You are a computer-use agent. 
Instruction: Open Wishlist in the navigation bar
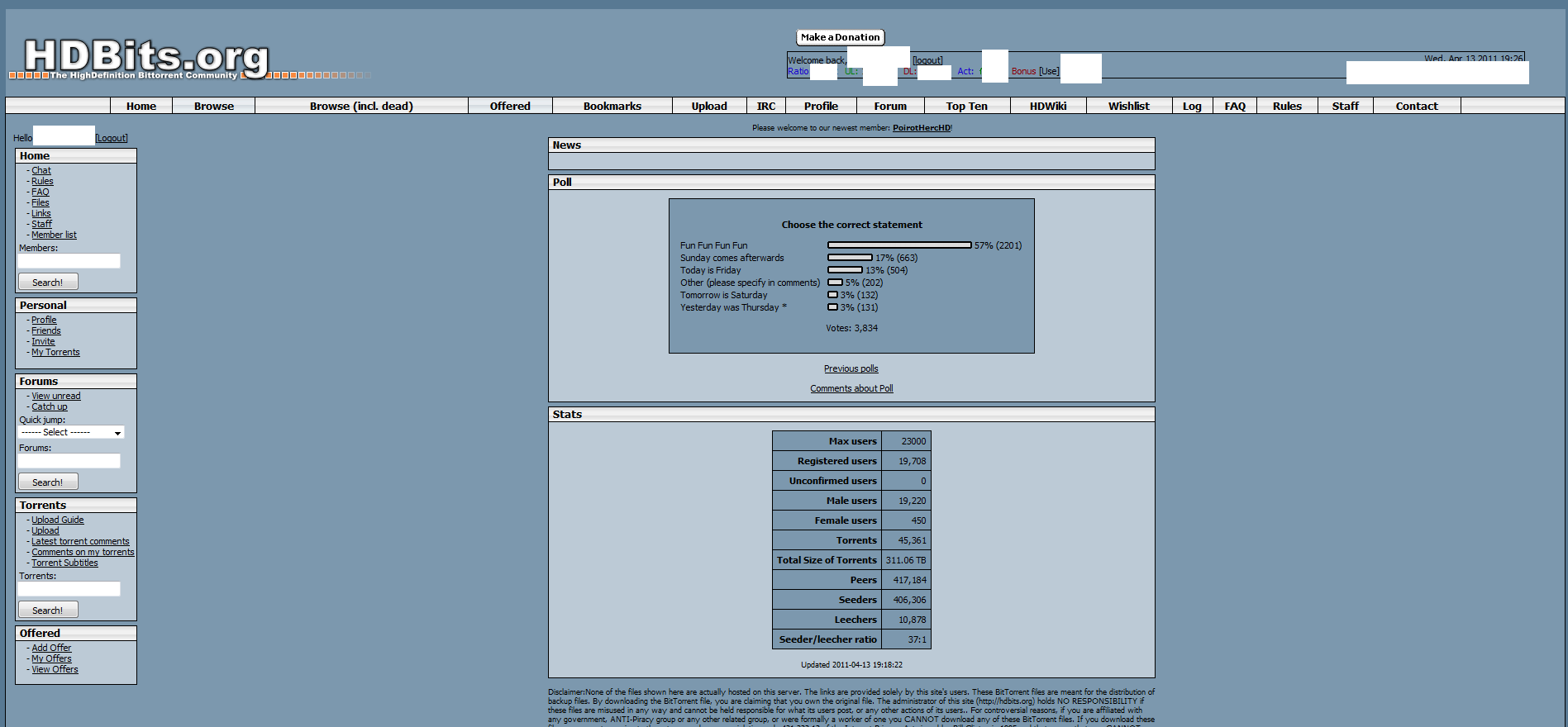click(x=1129, y=106)
